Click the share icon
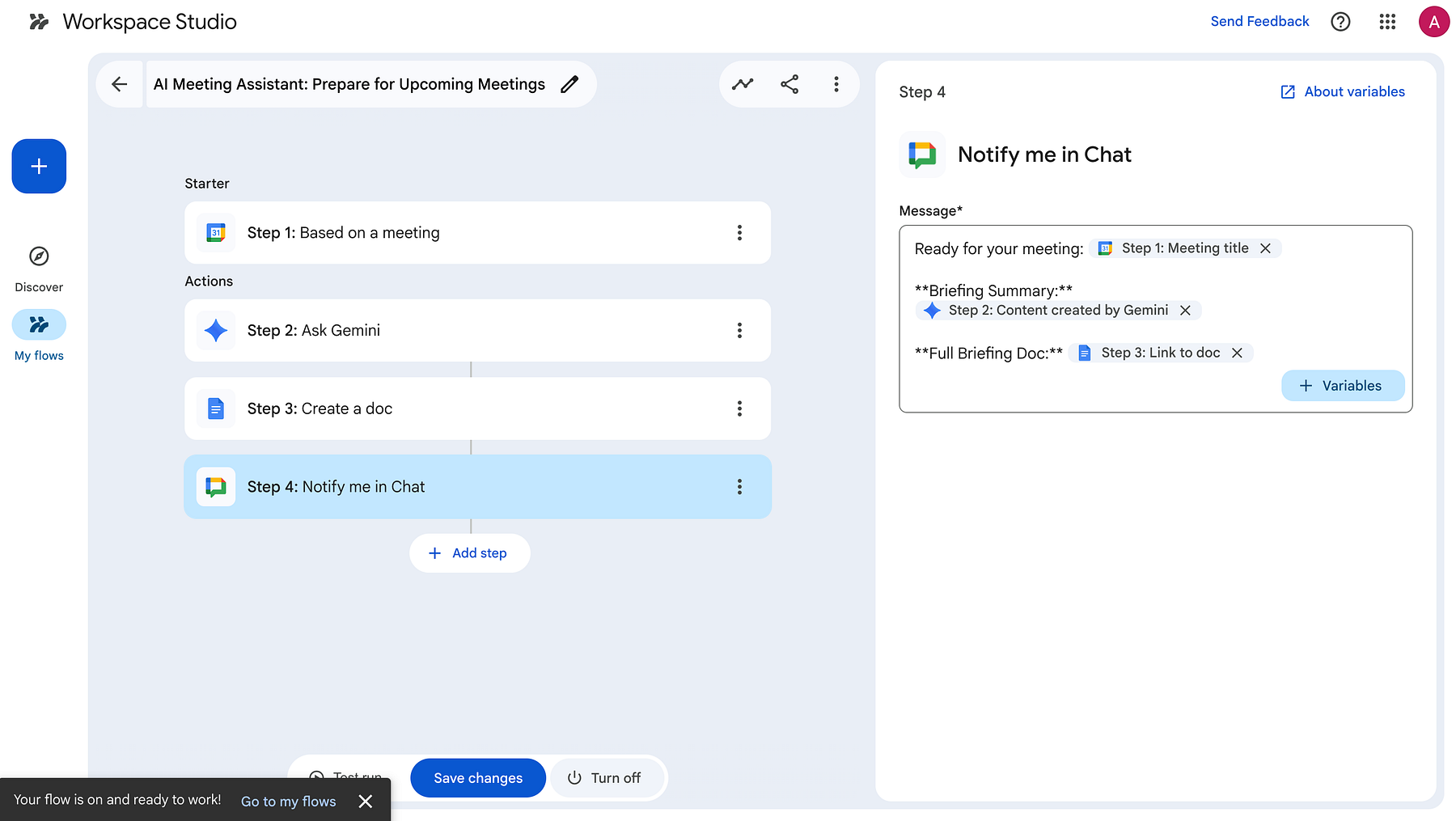1456x821 pixels. coord(789,84)
